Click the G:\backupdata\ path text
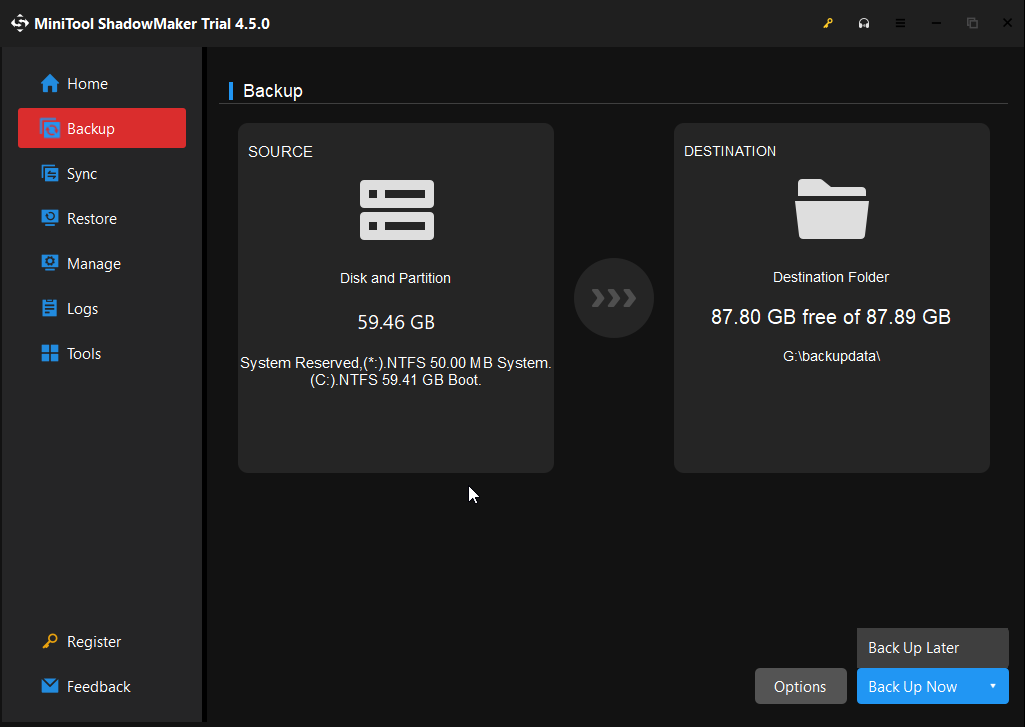This screenshot has width=1025, height=727. (x=832, y=356)
